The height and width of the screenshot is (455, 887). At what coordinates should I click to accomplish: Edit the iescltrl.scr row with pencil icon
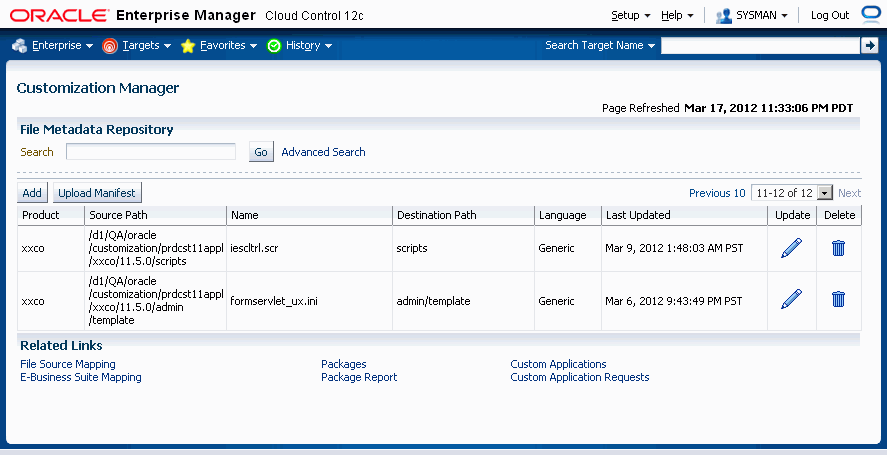point(791,248)
